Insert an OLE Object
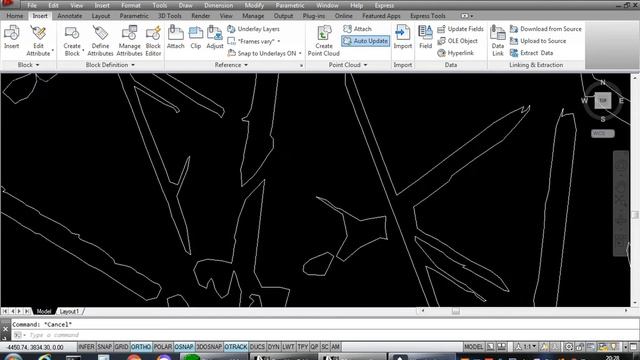 (457, 41)
